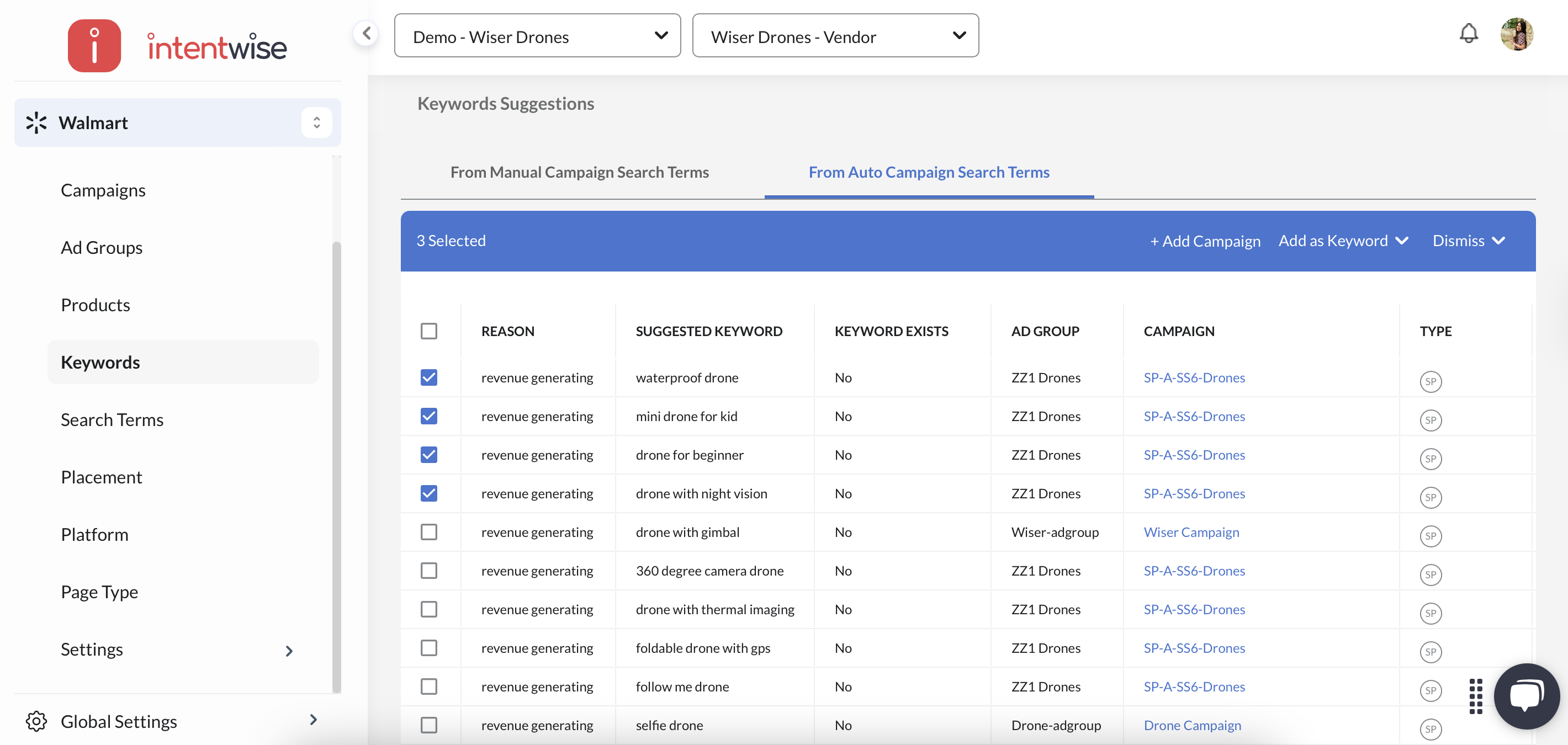Open Platform in the sidebar
This screenshot has height=745, width=1568.
point(94,534)
